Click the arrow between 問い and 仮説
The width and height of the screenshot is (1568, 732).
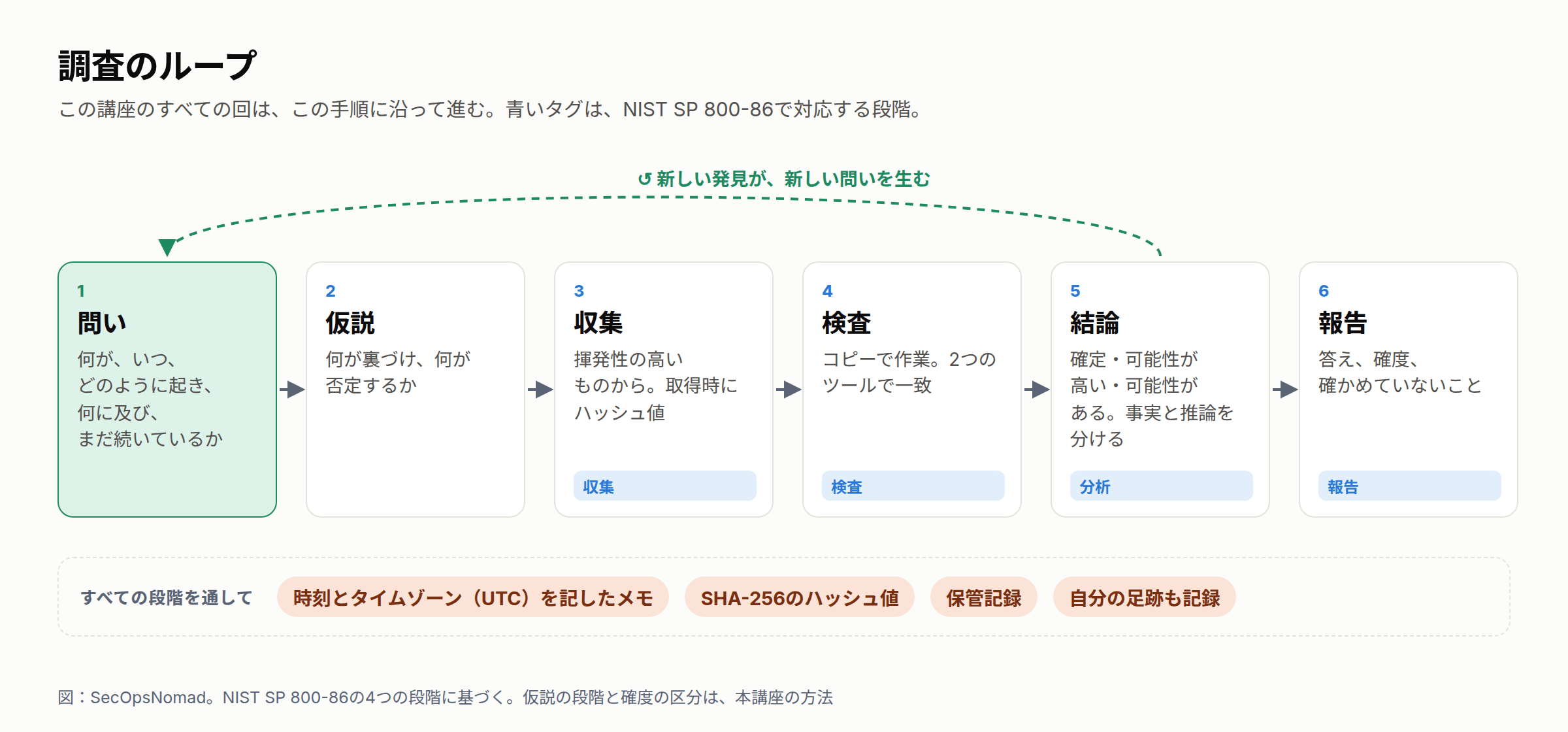pos(292,390)
